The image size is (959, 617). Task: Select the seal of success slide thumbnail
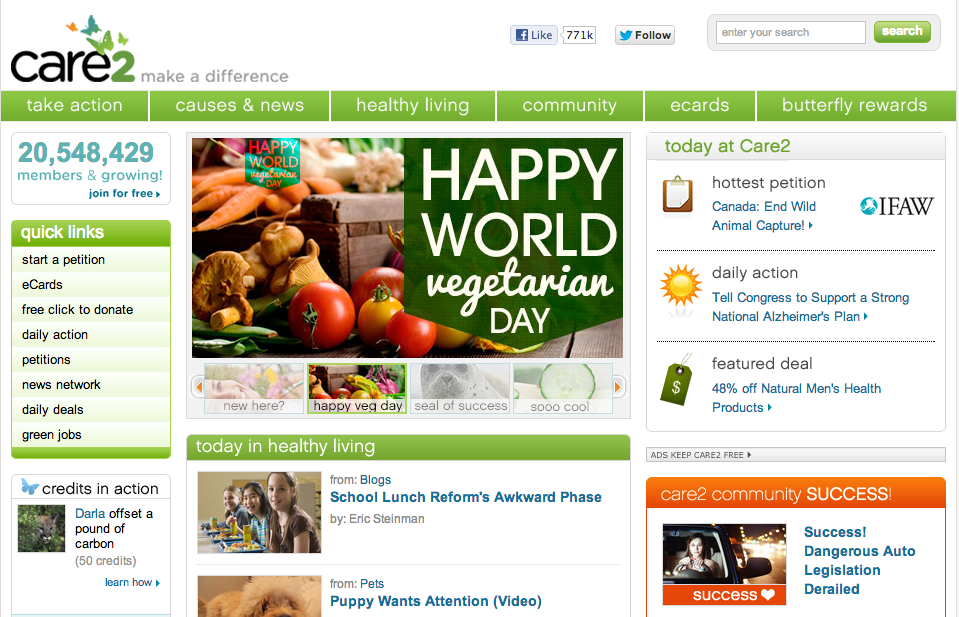click(x=461, y=389)
